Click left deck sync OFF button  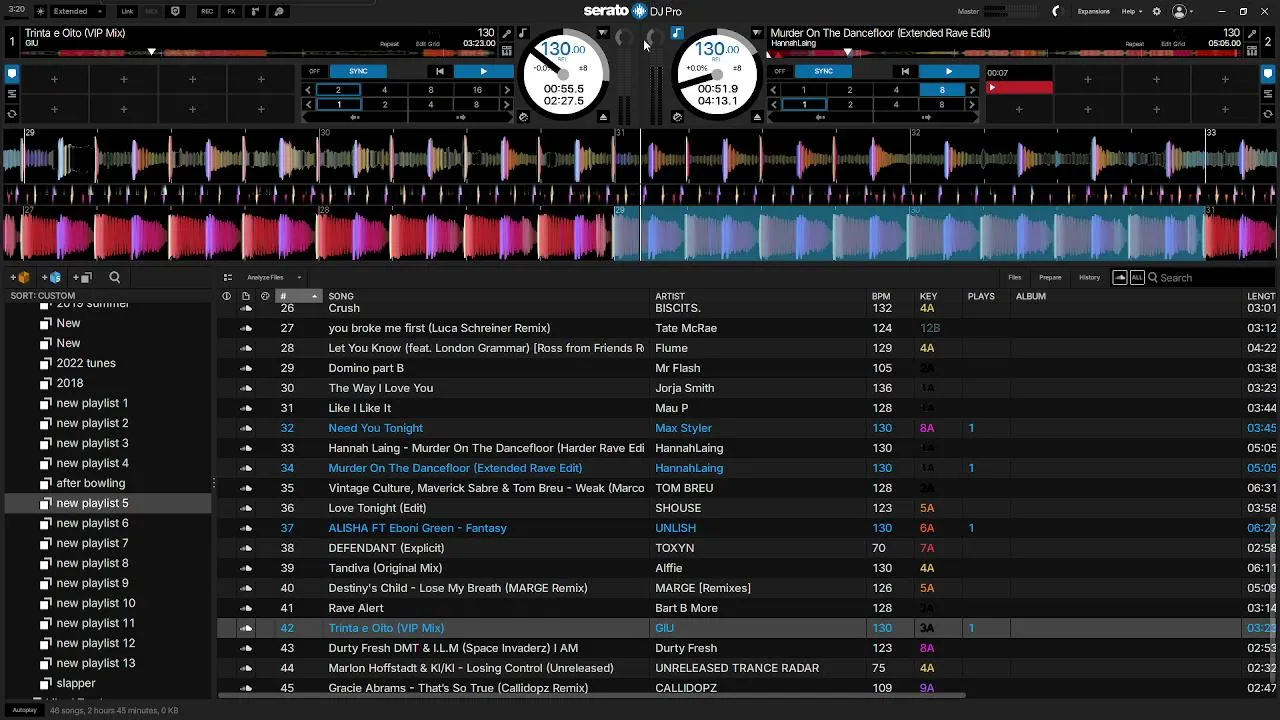coord(314,71)
